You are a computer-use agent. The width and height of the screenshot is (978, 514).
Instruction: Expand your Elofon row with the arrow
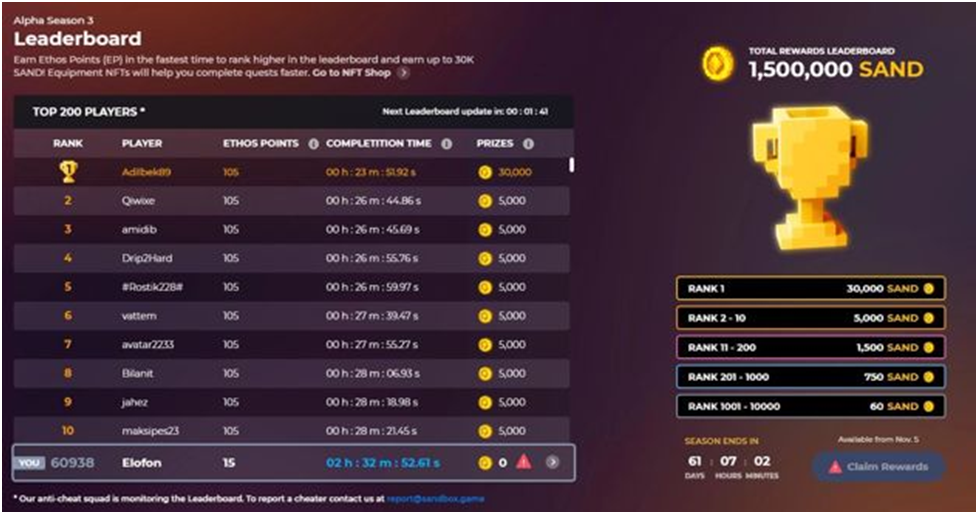[552, 462]
